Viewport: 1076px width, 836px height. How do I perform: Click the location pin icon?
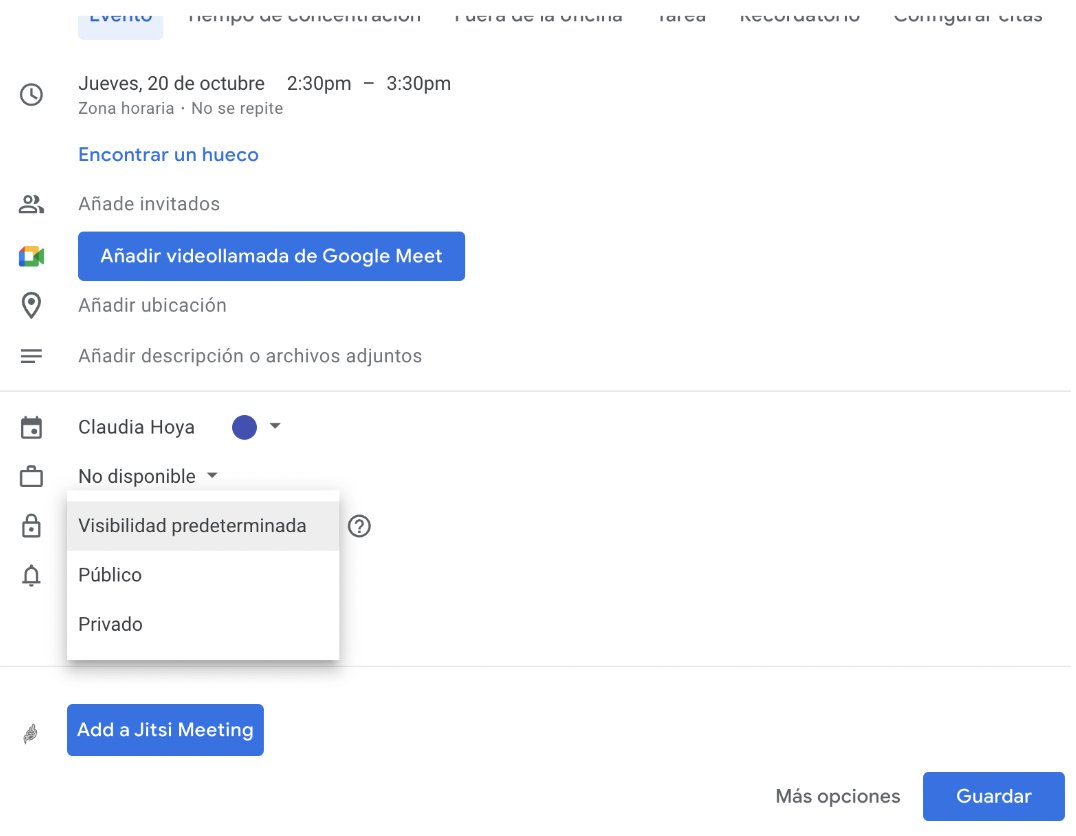point(32,305)
